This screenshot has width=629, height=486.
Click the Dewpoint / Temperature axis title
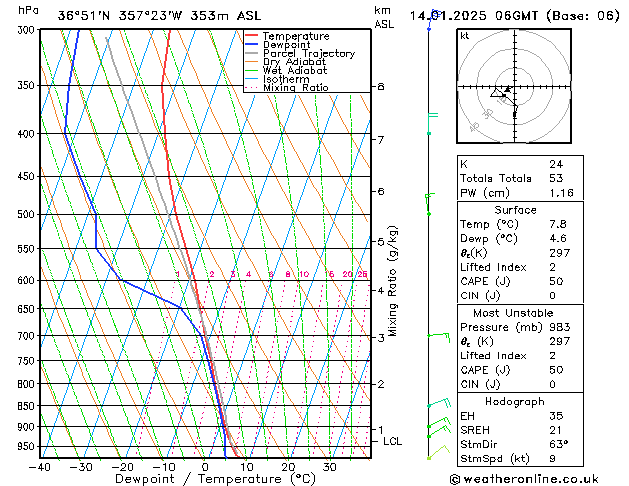pyautogui.click(x=215, y=479)
